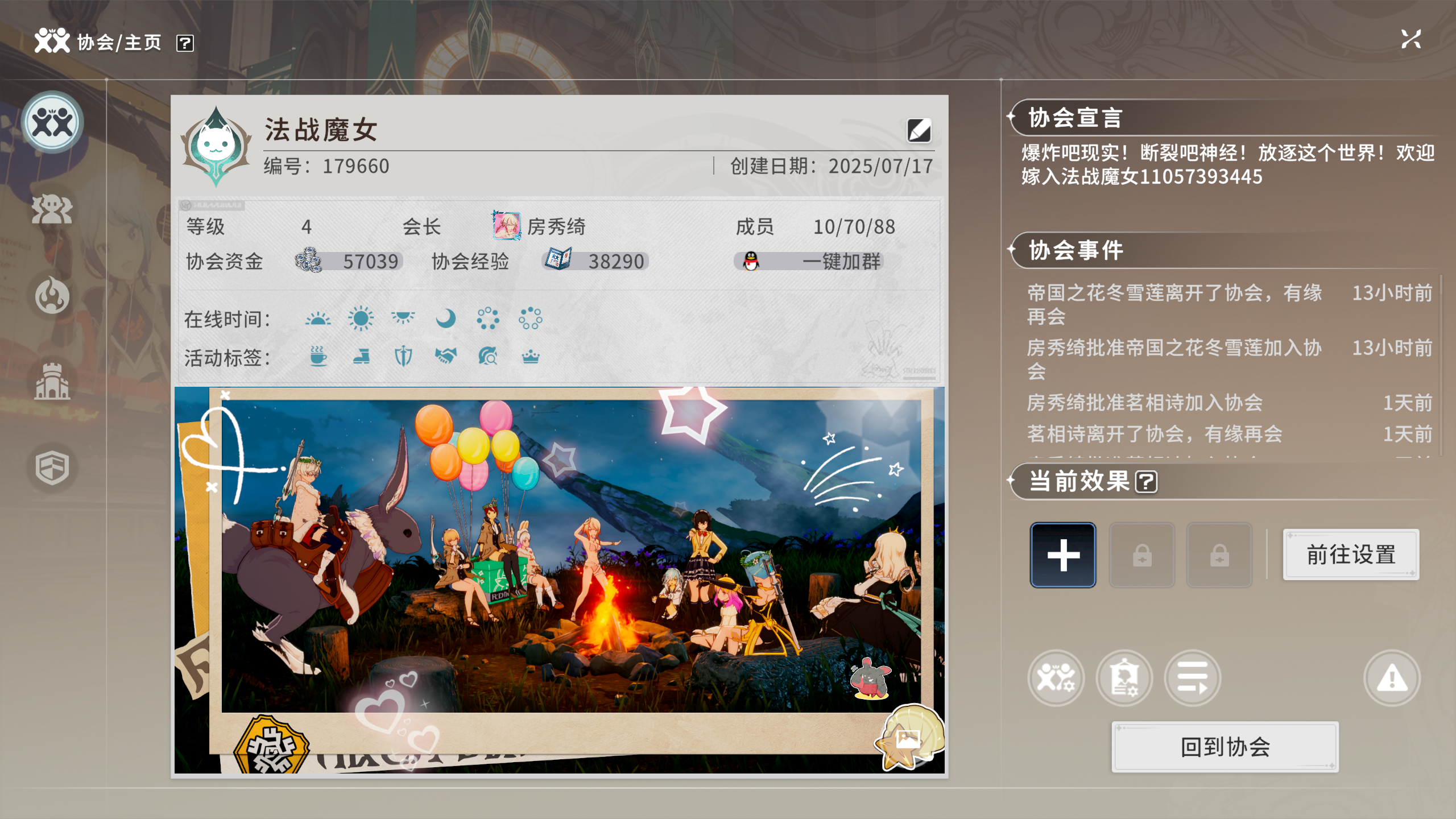
Task: Select the shield badge sidebar icon
Action: pos(52,468)
